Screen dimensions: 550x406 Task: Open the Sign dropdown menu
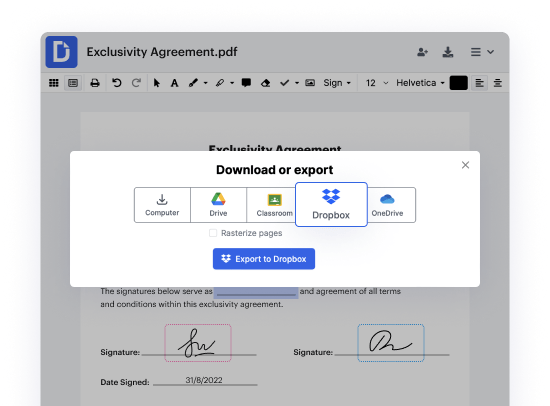(337, 83)
